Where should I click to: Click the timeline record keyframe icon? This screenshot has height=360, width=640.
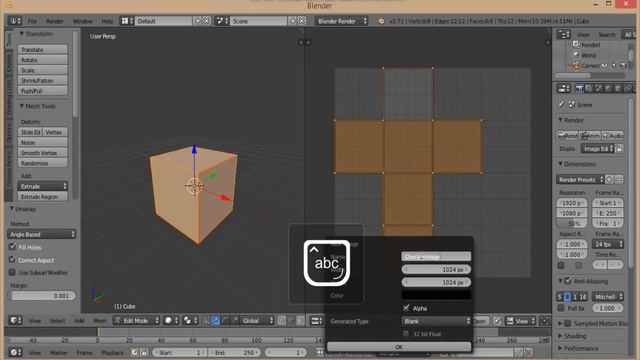[x=135, y=352]
